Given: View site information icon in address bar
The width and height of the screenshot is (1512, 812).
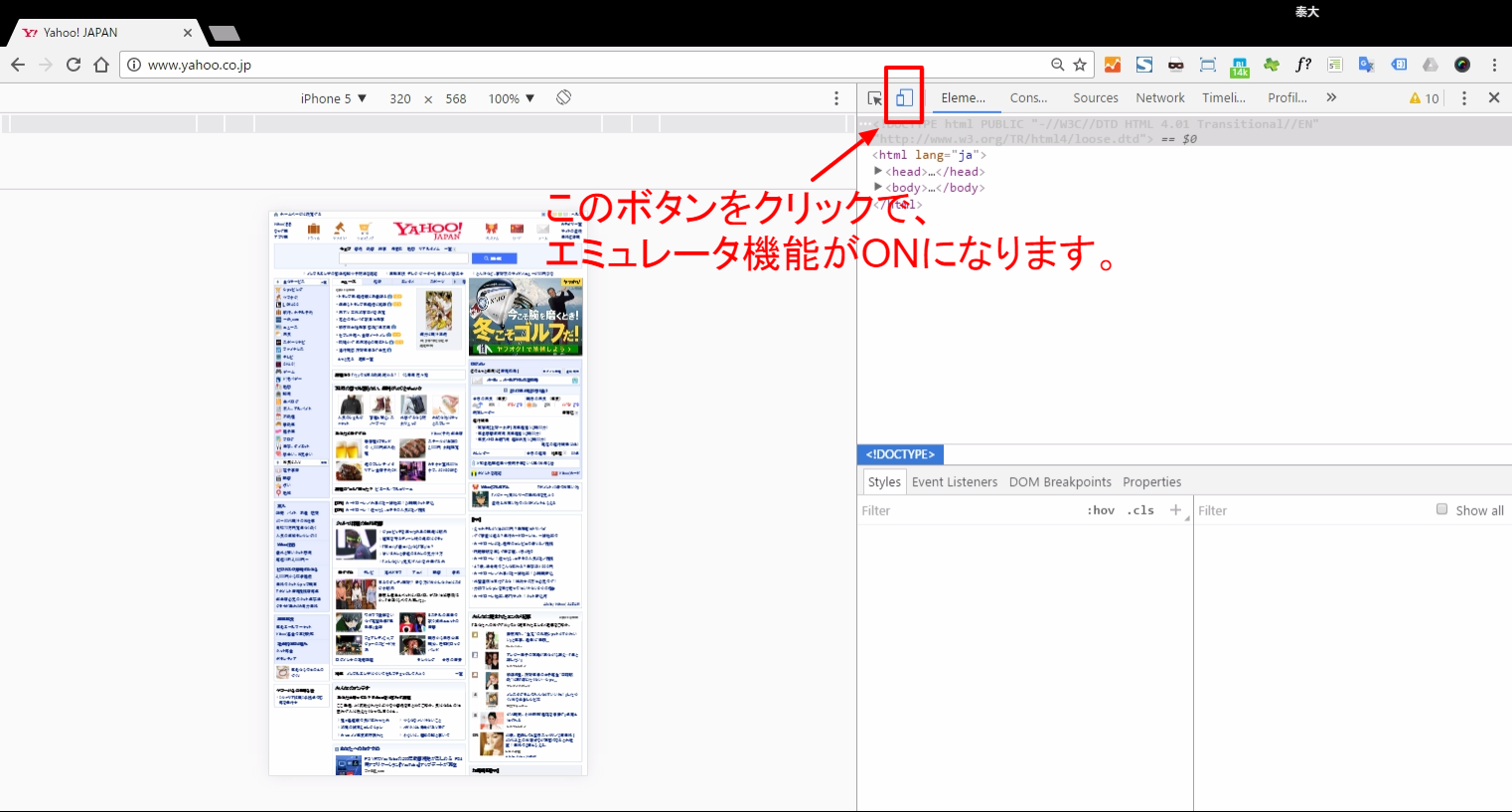Looking at the screenshot, I should (x=134, y=65).
